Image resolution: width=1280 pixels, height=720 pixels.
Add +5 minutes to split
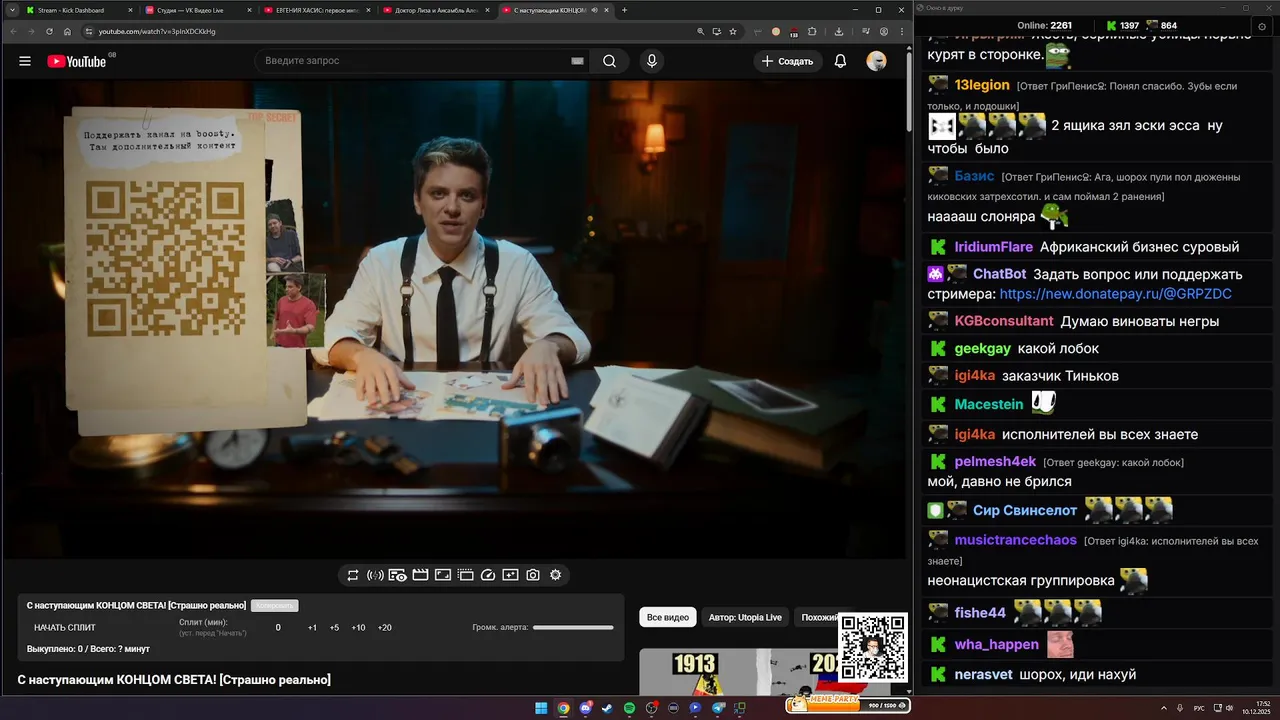(x=334, y=628)
